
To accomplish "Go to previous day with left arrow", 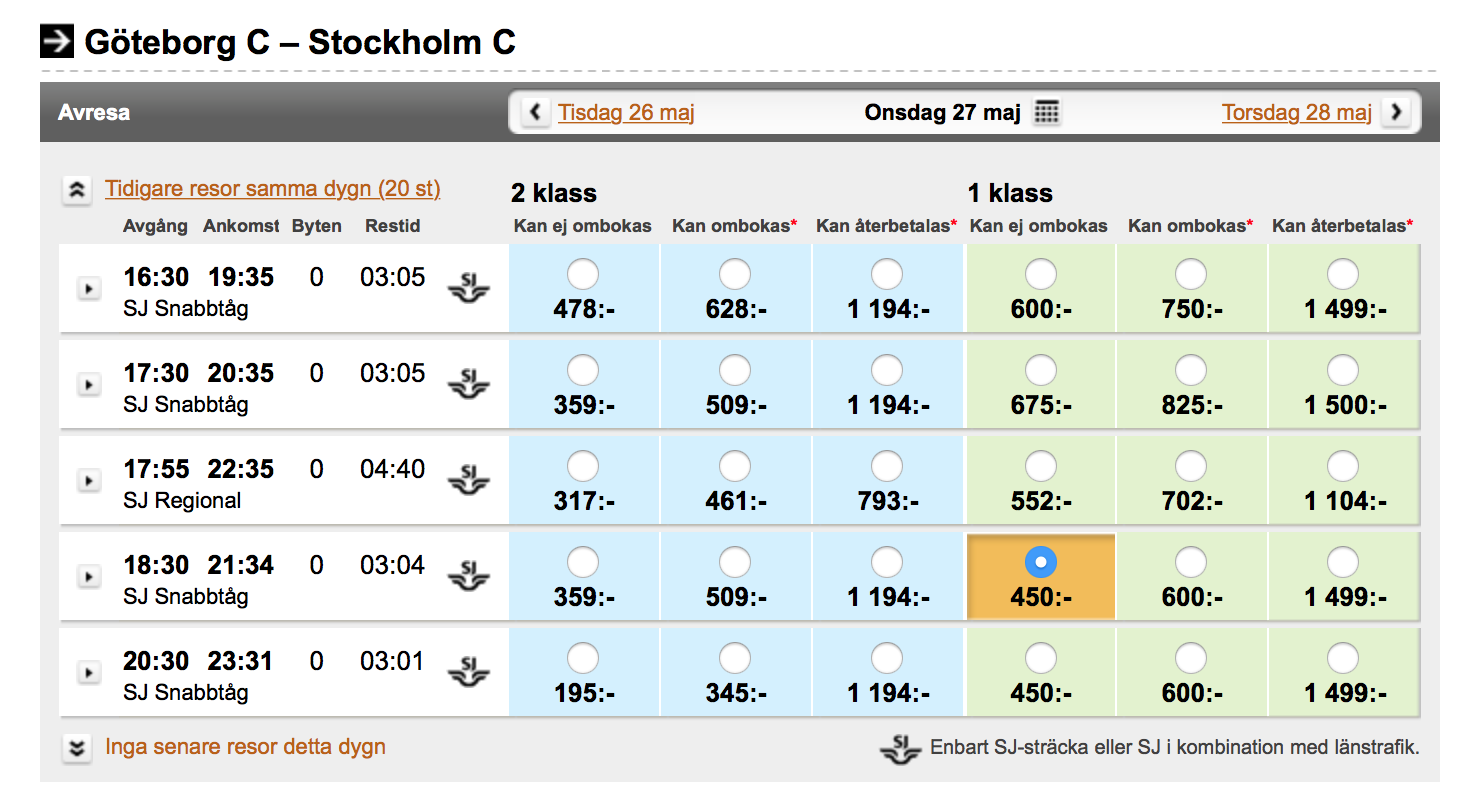I will click(536, 112).
